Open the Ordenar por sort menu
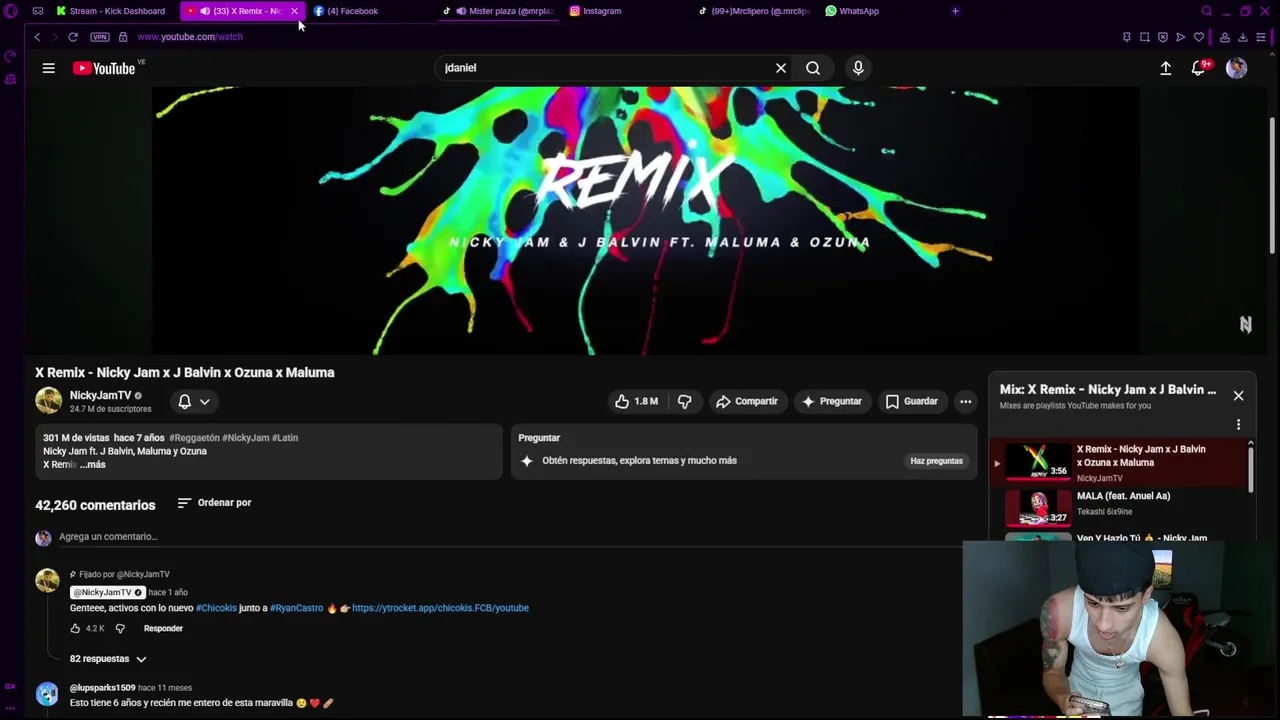The width and height of the screenshot is (1280, 720). [x=214, y=503]
